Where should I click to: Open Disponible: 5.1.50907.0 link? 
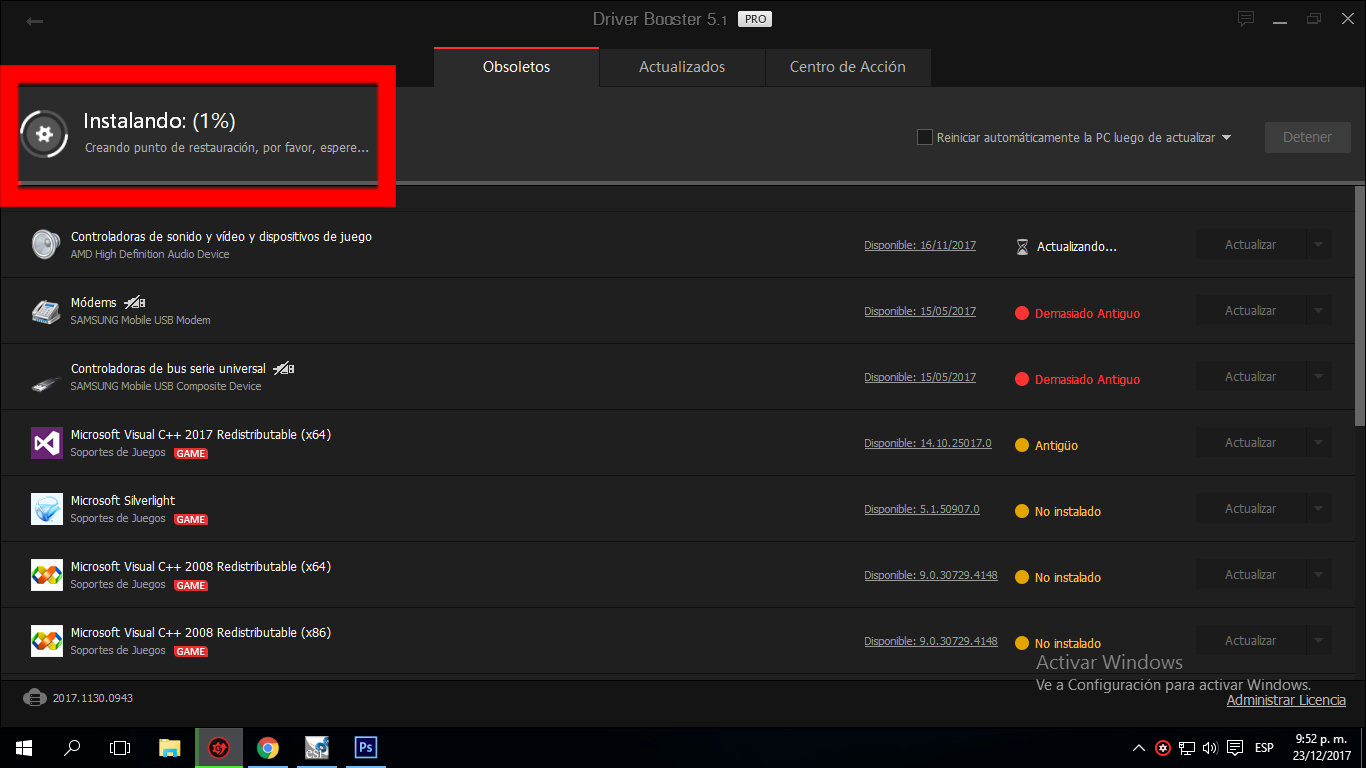click(x=922, y=509)
